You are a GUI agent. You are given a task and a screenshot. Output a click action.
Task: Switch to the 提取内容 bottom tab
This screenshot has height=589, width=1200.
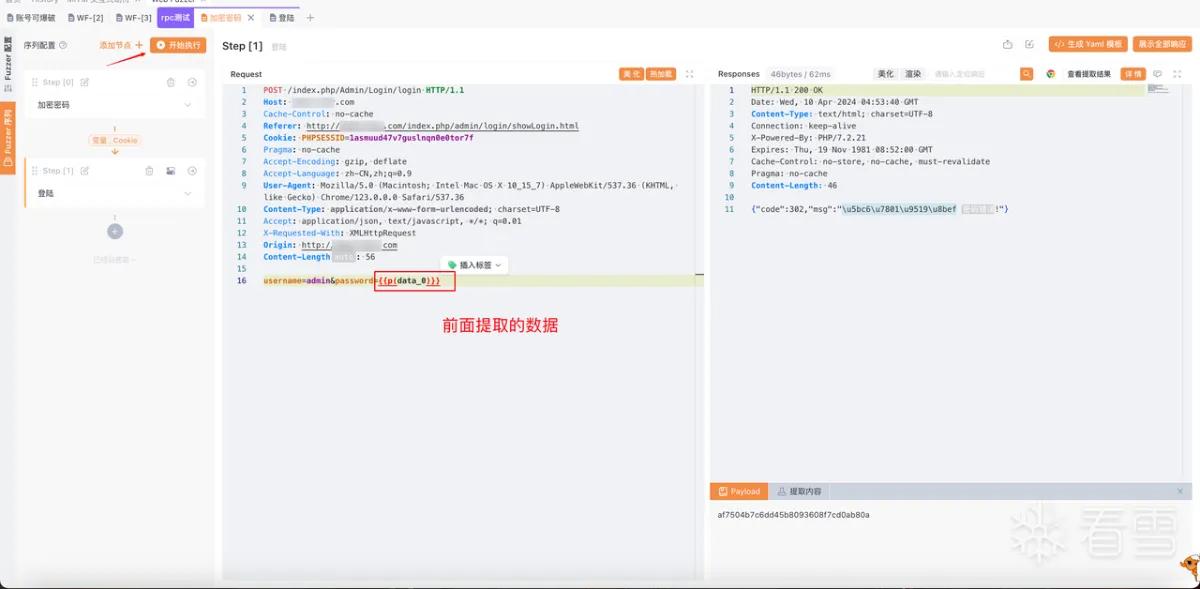pos(799,491)
